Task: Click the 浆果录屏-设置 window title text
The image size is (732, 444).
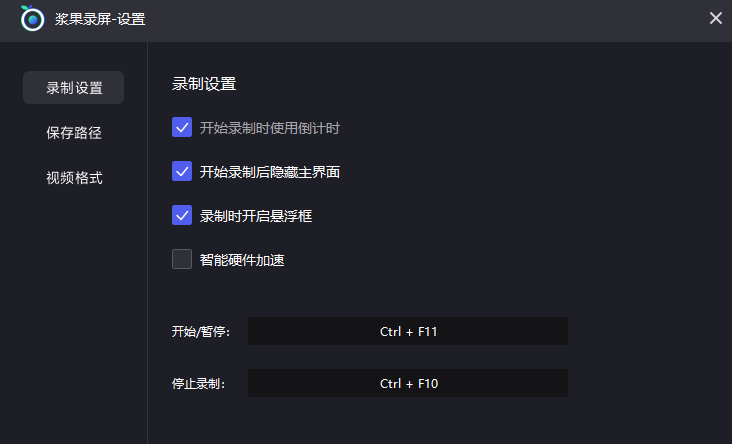Action: pyautogui.click(x=100, y=19)
